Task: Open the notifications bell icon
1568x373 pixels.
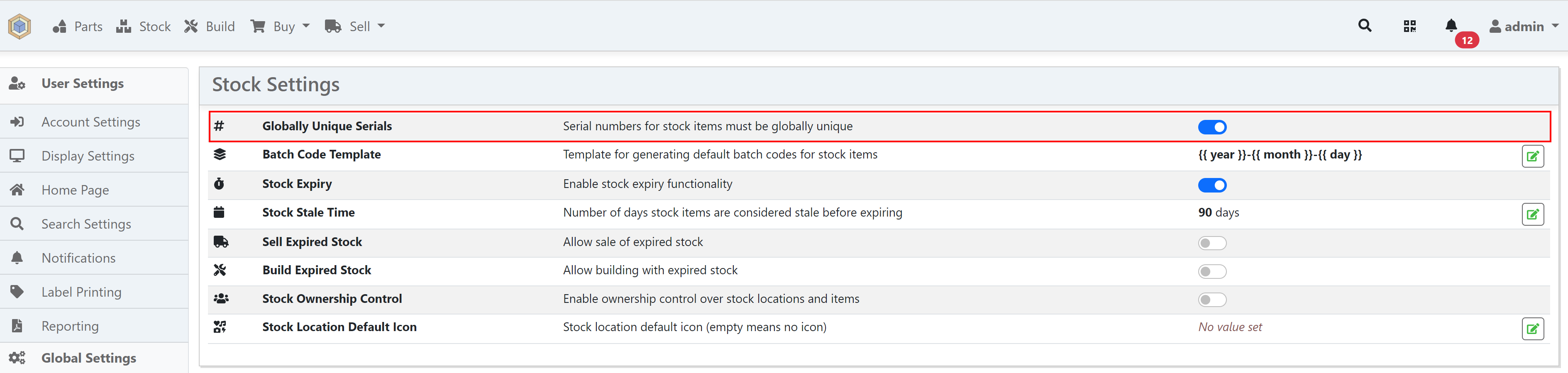Action: pyautogui.click(x=1451, y=26)
